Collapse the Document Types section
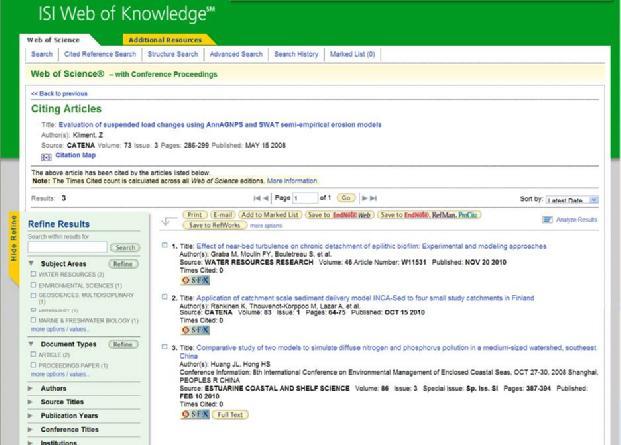 31,344
